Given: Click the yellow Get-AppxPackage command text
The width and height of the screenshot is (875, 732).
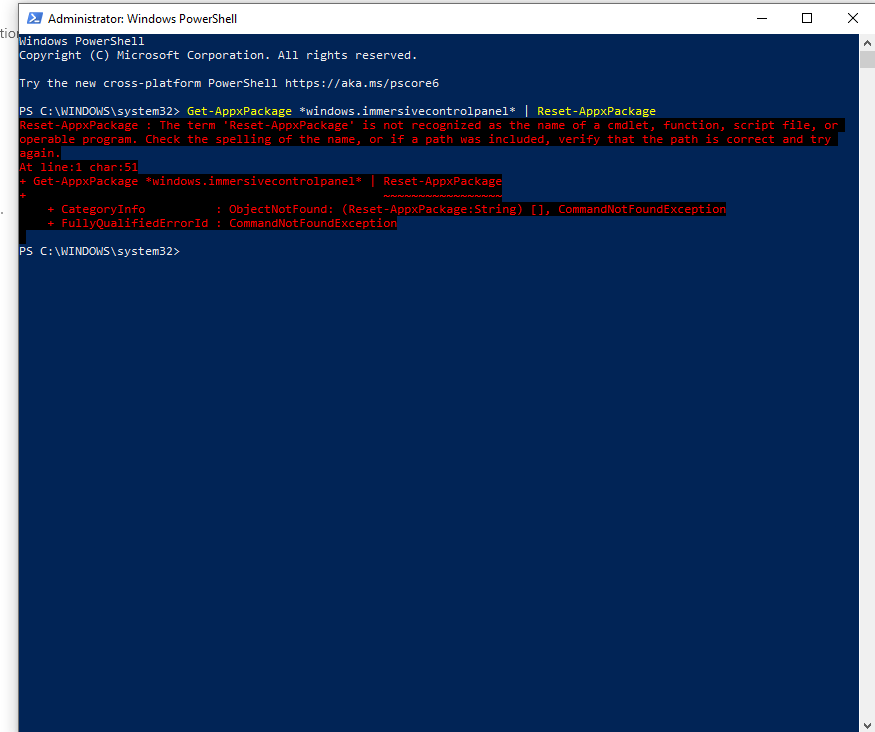Looking at the screenshot, I should [x=239, y=111].
